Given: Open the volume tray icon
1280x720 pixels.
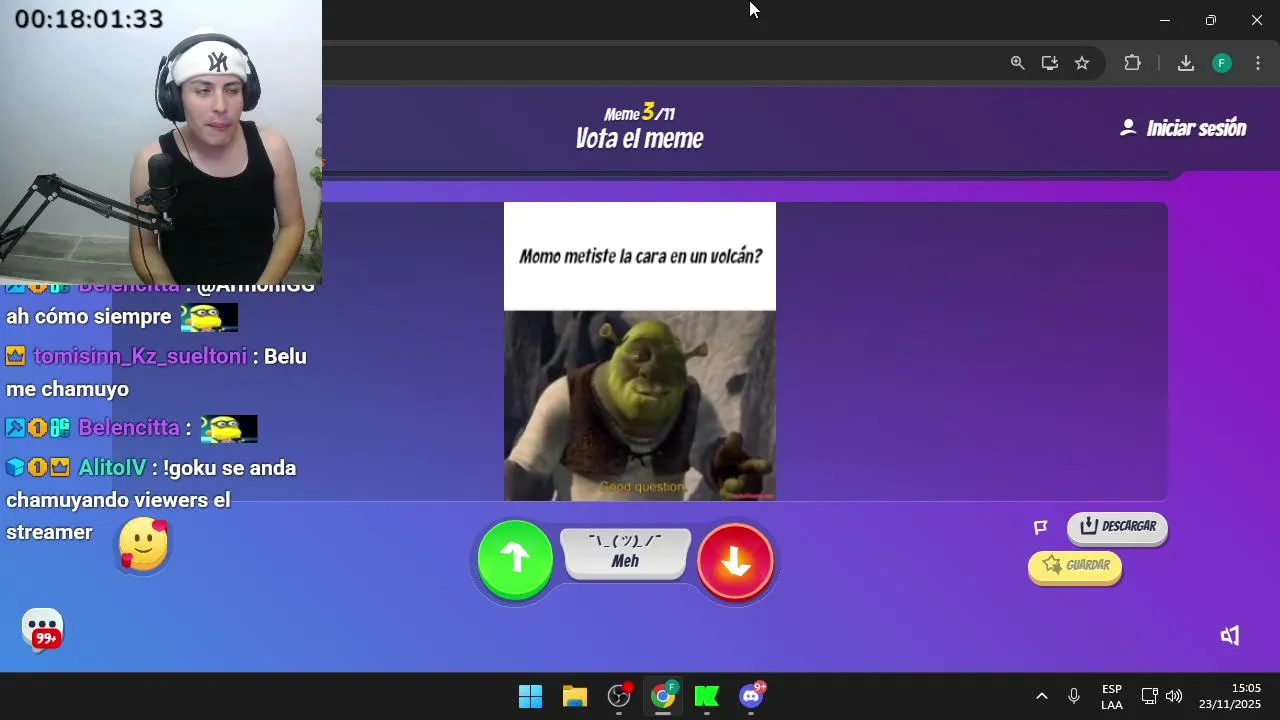Looking at the screenshot, I should pyautogui.click(x=1174, y=696).
